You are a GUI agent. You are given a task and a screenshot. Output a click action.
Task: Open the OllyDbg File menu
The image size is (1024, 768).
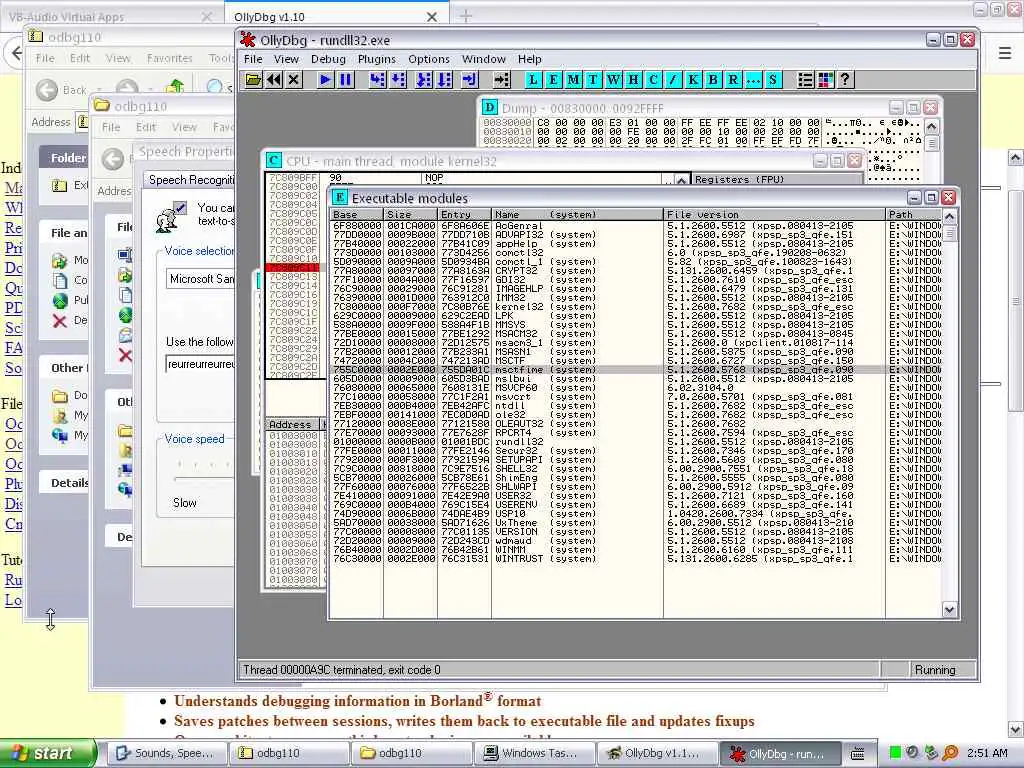point(253,59)
